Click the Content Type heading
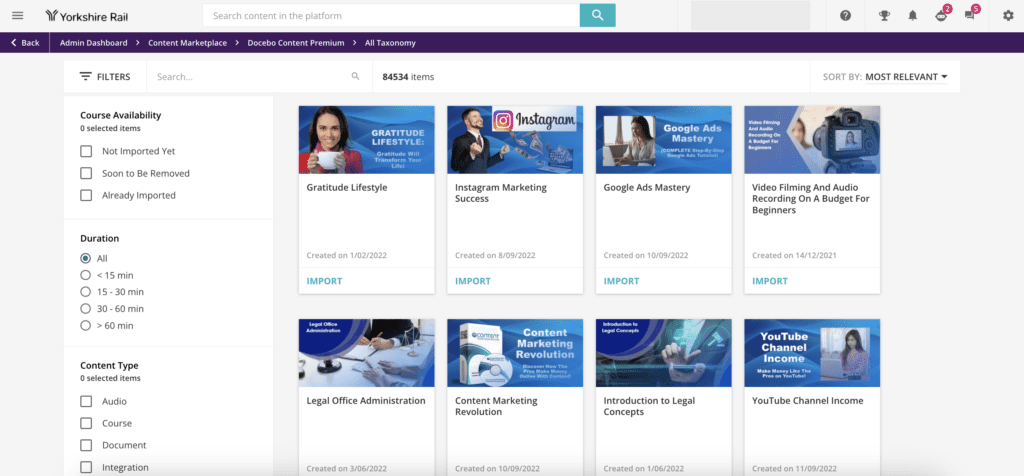The height and width of the screenshot is (476, 1024). point(109,366)
